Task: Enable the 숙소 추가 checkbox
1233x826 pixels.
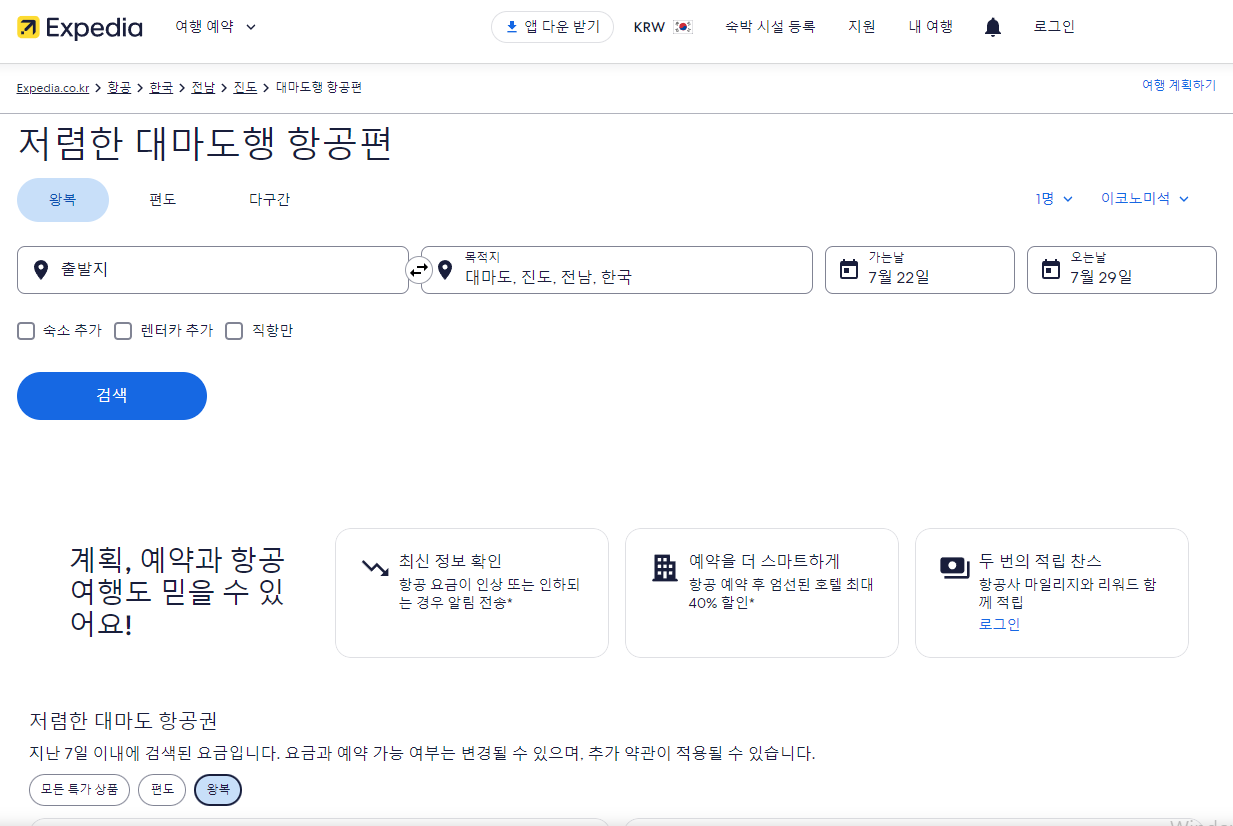Action: [x=26, y=331]
